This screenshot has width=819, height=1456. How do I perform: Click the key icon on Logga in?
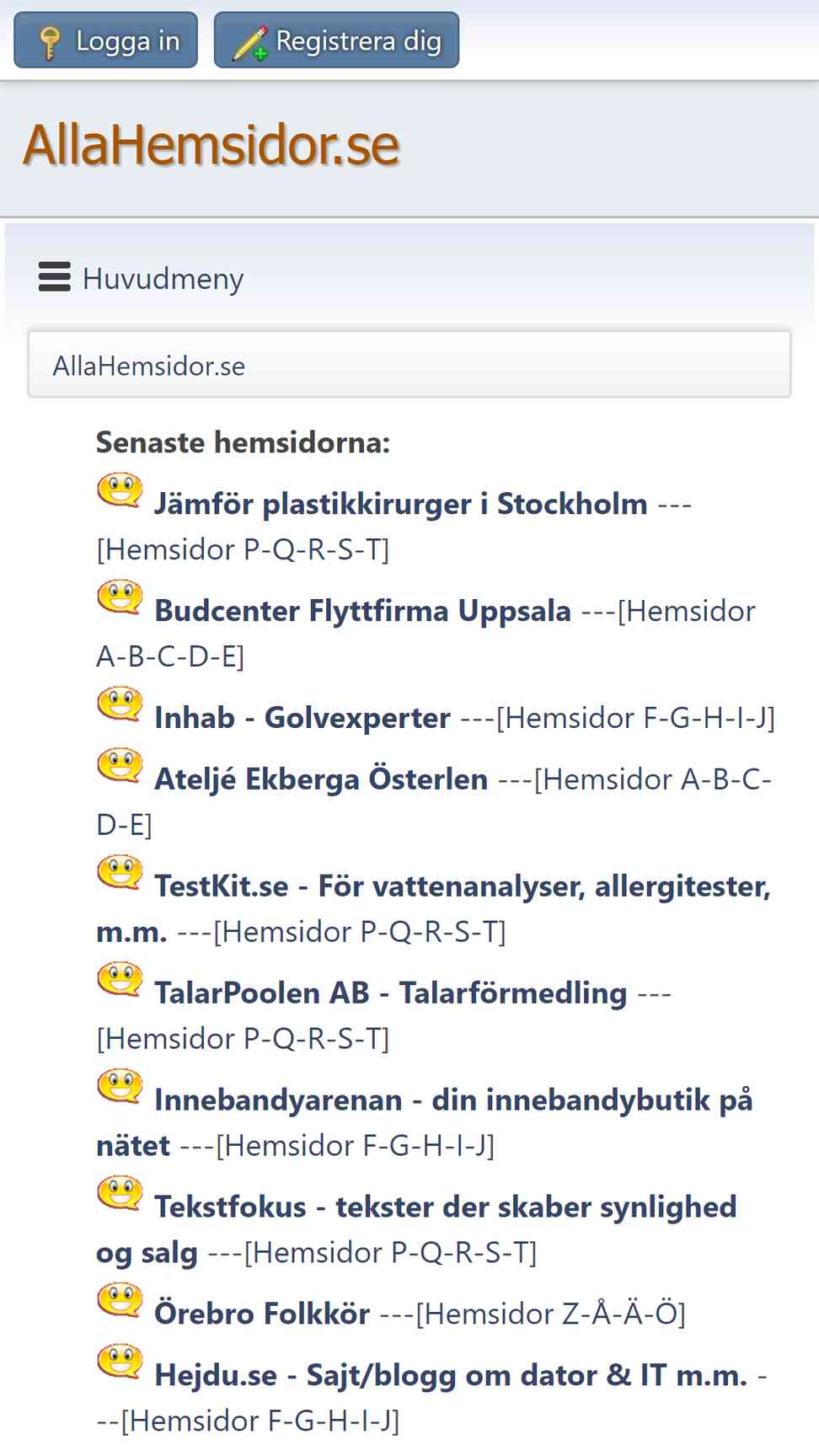point(50,42)
